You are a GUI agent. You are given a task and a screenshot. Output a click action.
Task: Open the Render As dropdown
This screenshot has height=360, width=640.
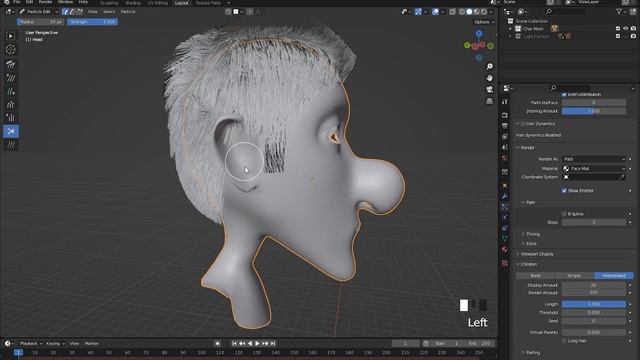[x=594, y=159]
